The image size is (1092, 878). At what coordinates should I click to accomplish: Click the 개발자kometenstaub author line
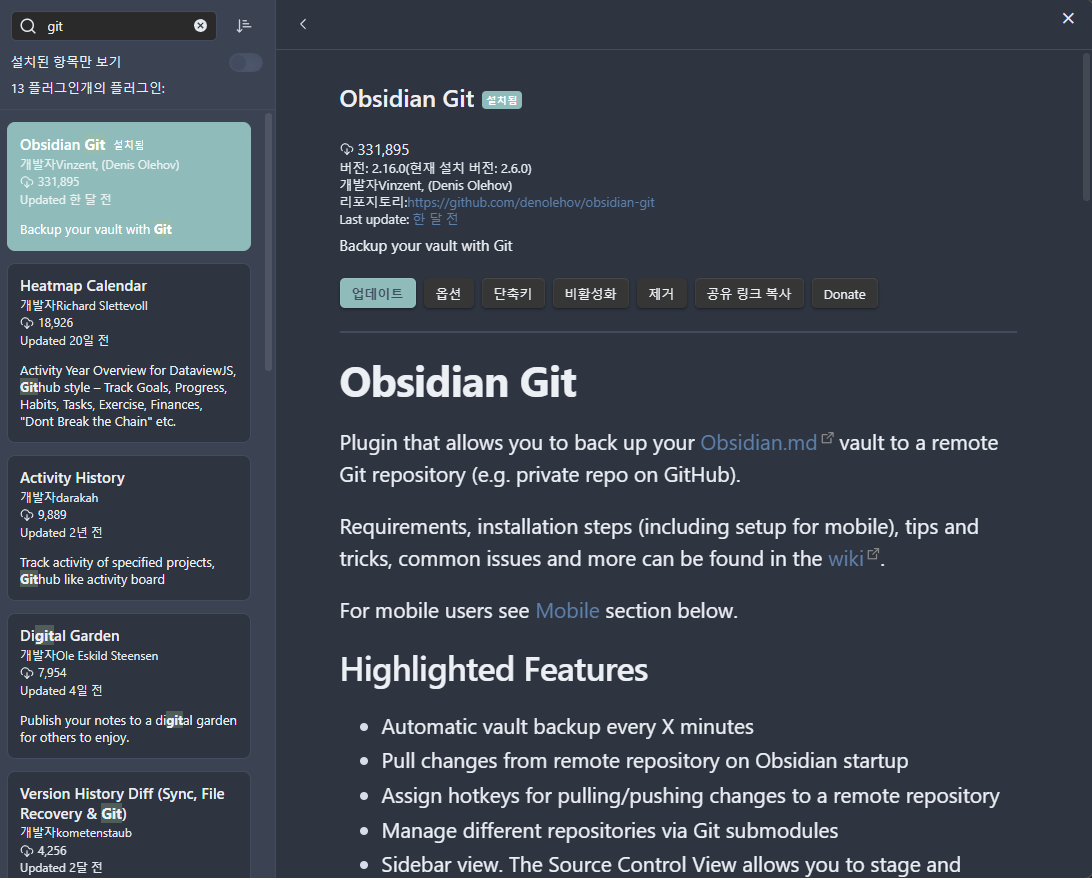76,833
